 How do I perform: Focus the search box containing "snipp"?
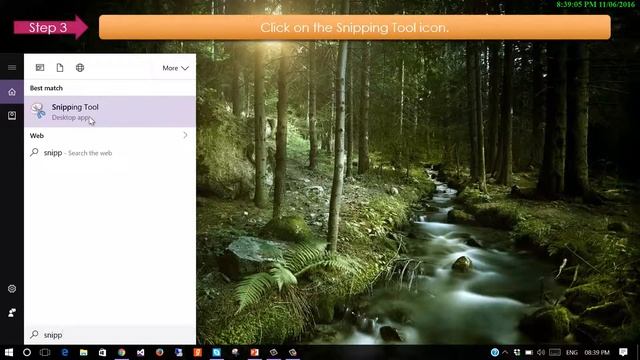(x=110, y=335)
